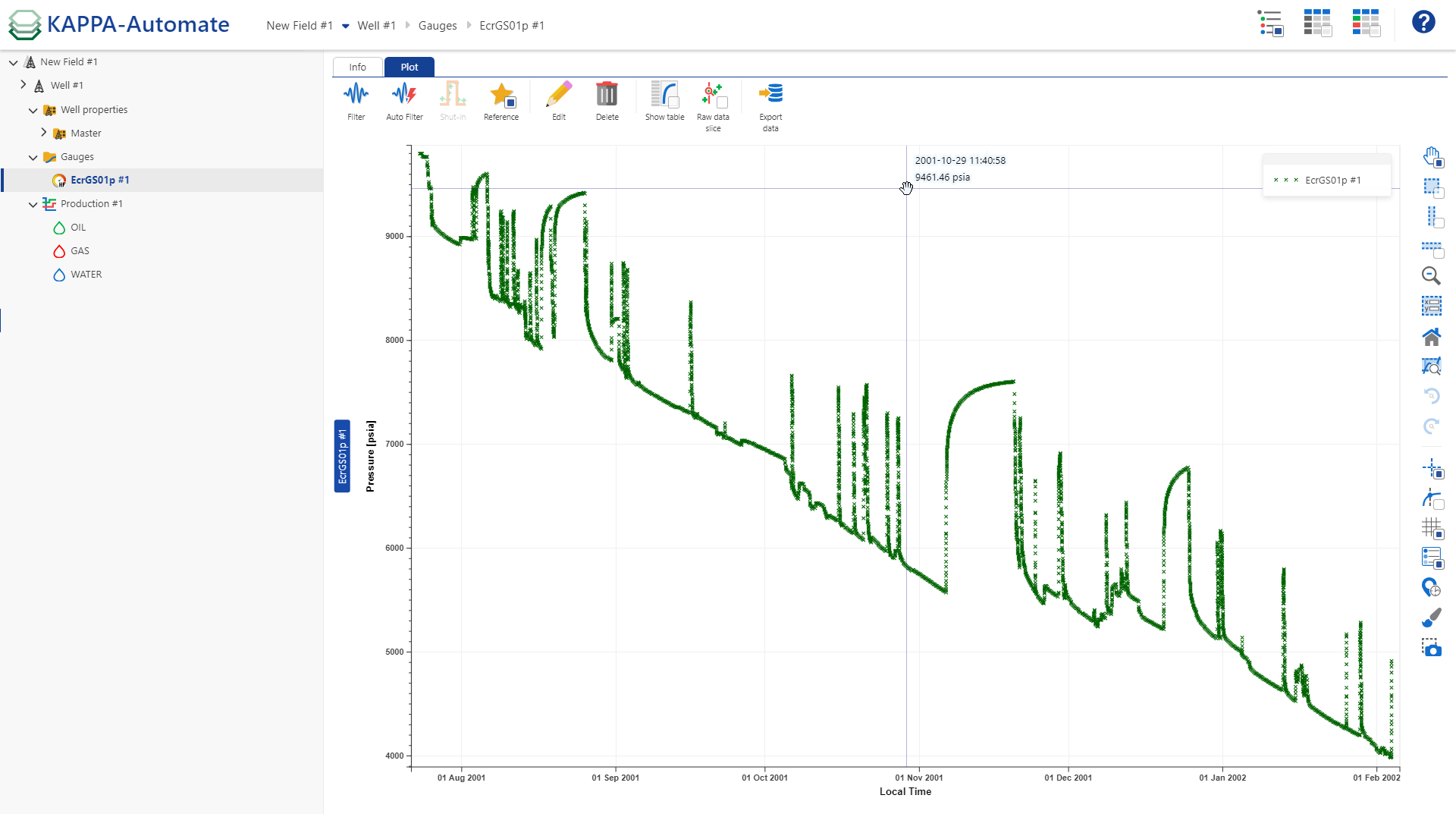Open the time marker pin icon

coord(1431,588)
